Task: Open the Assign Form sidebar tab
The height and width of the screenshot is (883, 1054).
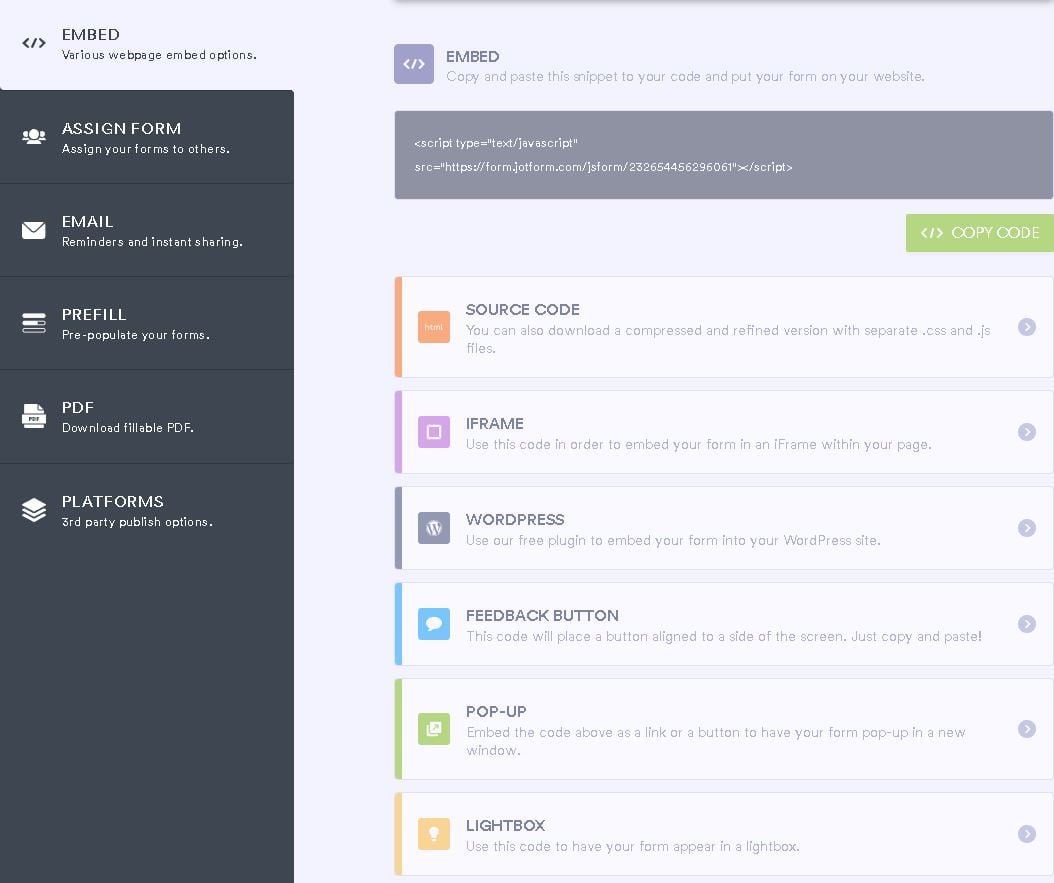Action: click(x=147, y=137)
